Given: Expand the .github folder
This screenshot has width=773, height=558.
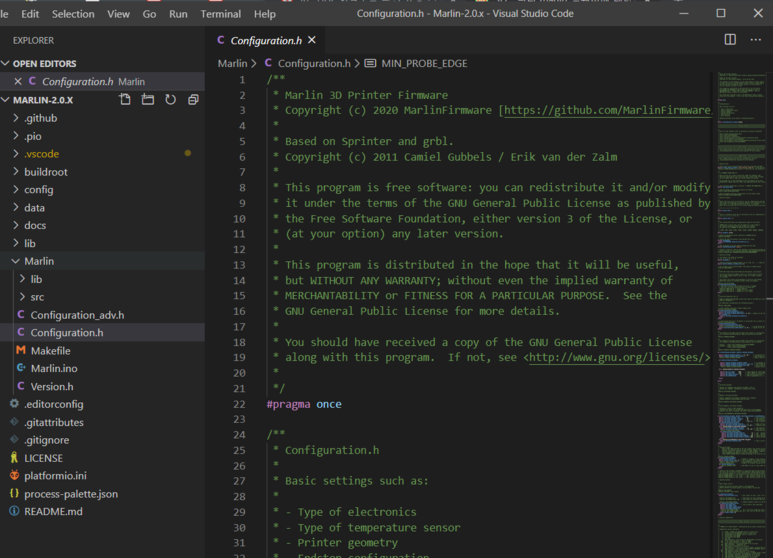Looking at the screenshot, I should coord(16,118).
